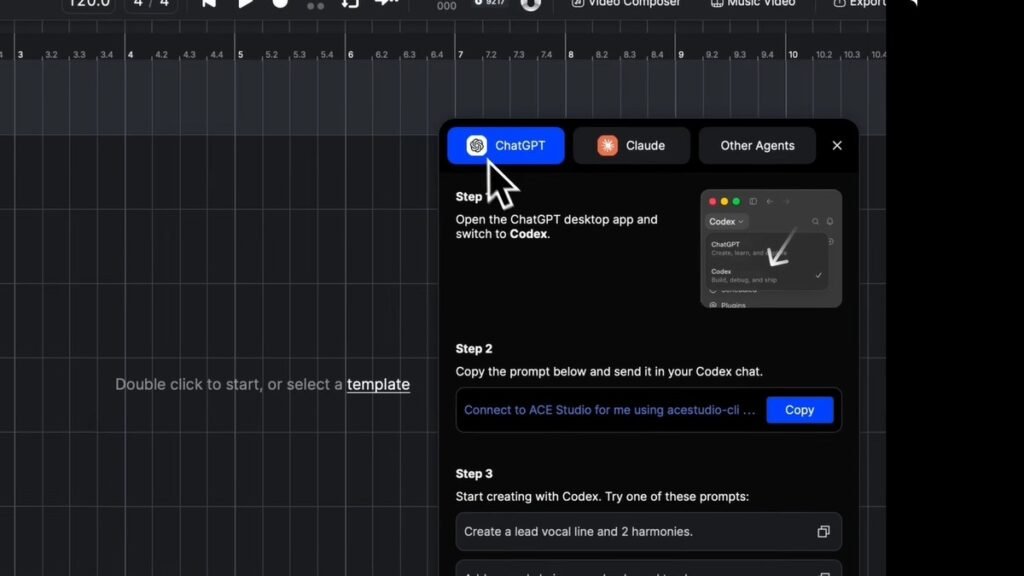Open the Other Agents tab
The width and height of the screenshot is (1024, 576).
point(757,146)
